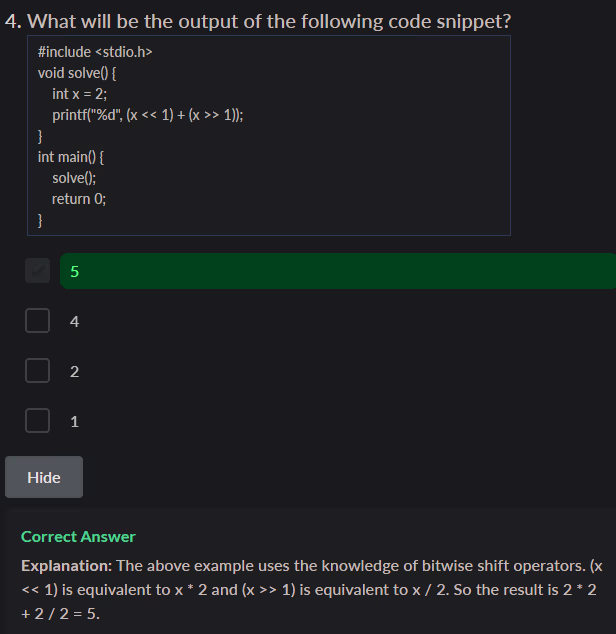The height and width of the screenshot is (634, 616).
Task: Select the green highlighted answer 5 bar
Action: (x=338, y=271)
